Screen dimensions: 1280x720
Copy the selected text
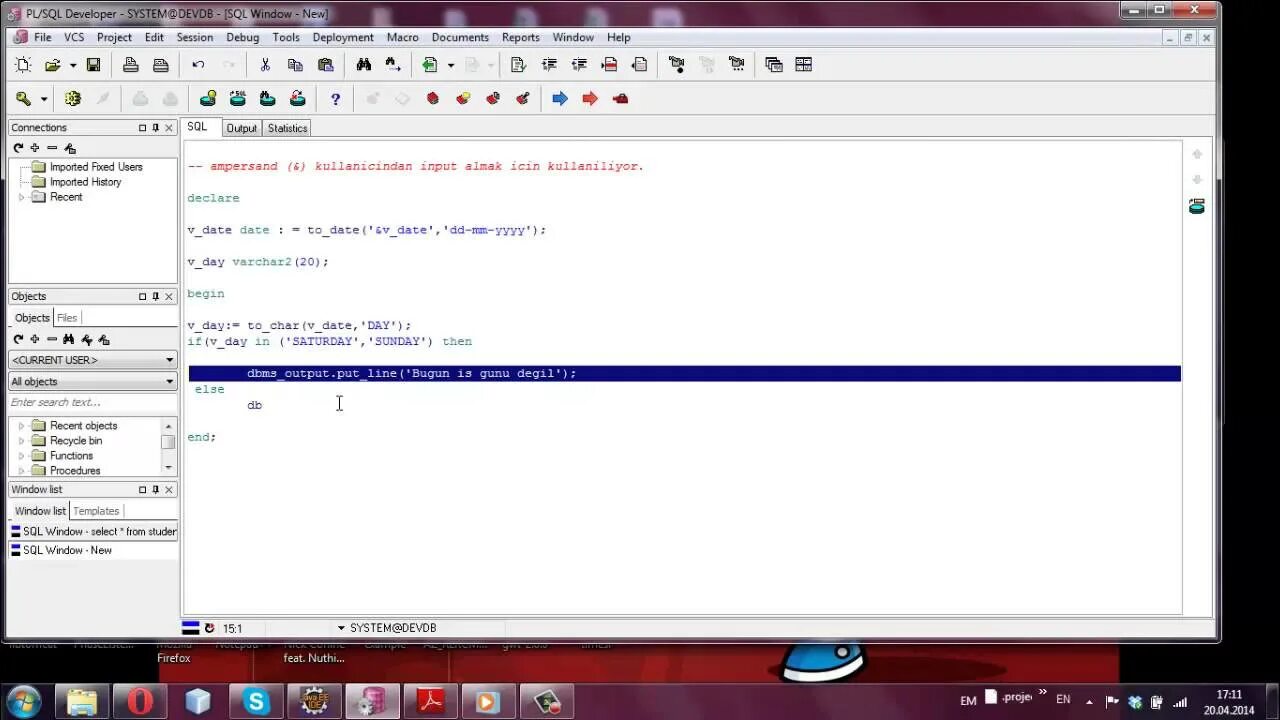[x=295, y=65]
